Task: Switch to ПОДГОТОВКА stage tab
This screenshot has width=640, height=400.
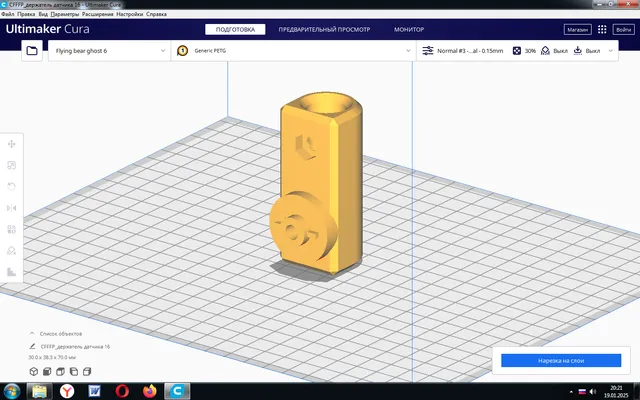Action: [235, 29]
